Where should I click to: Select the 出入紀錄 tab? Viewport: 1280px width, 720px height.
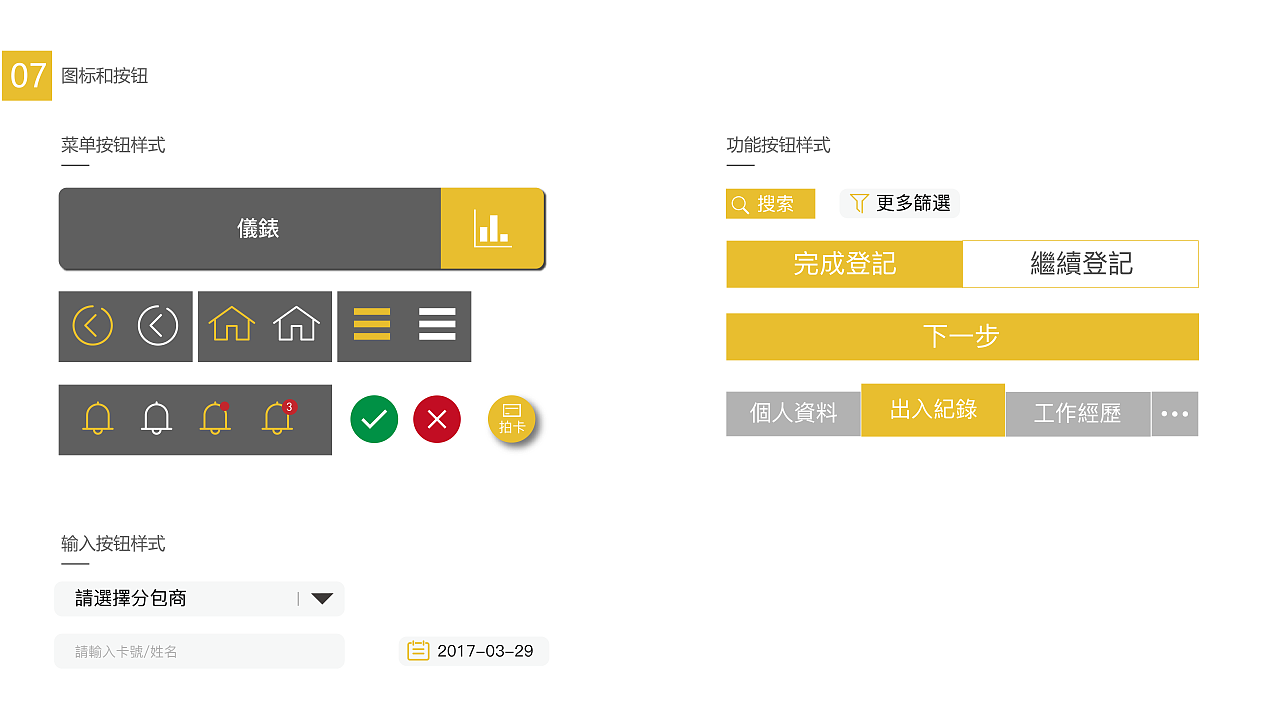tap(933, 410)
